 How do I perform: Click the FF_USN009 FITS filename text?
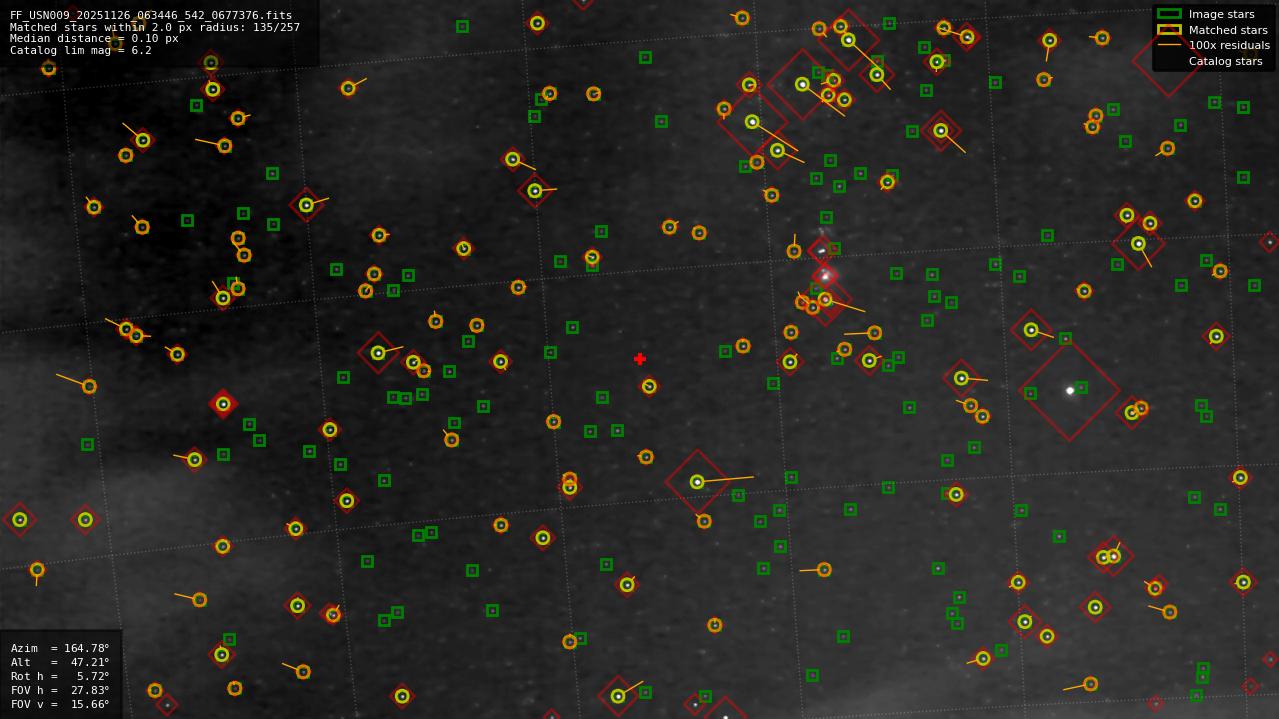151,16
